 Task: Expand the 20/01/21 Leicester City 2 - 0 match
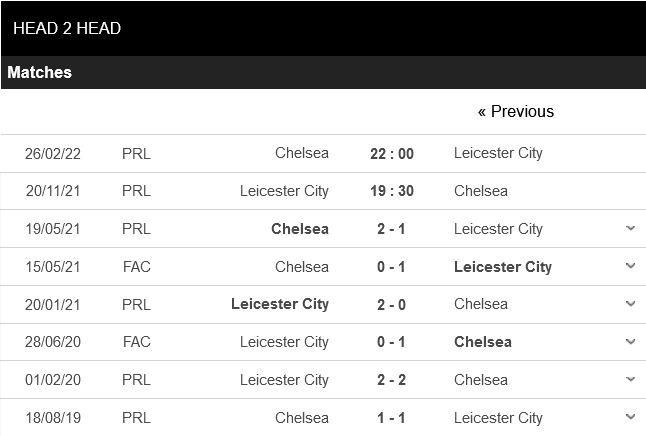click(x=630, y=304)
